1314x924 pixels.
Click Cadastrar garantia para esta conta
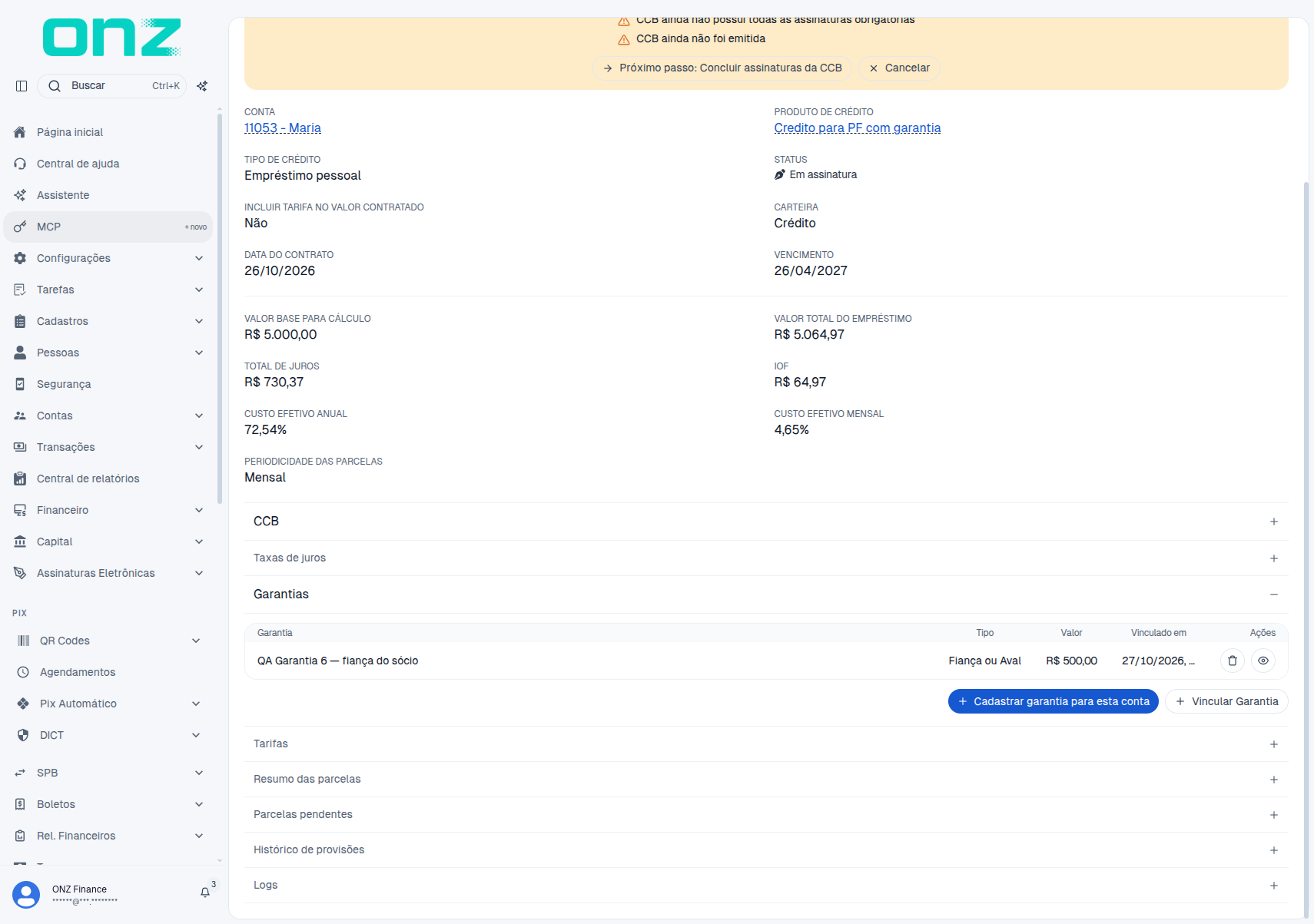(1053, 701)
